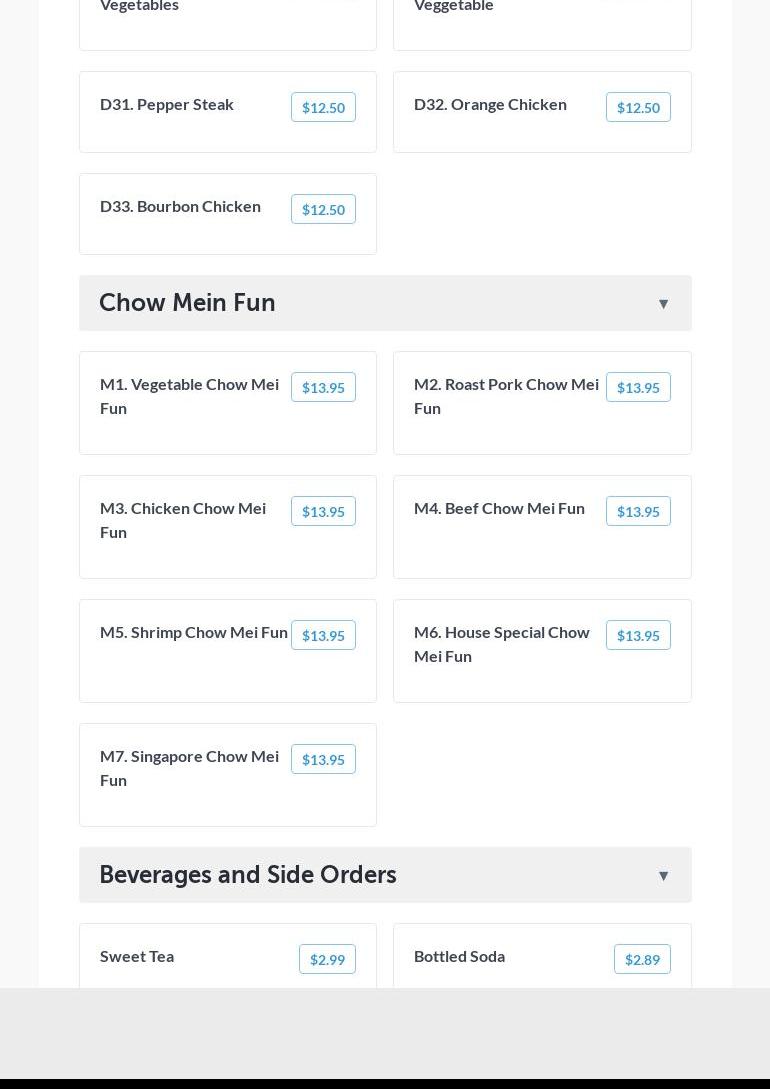This screenshot has height=1089, width=770.
Task: Select the Sweet Tea menu item
Action: [137, 956]
